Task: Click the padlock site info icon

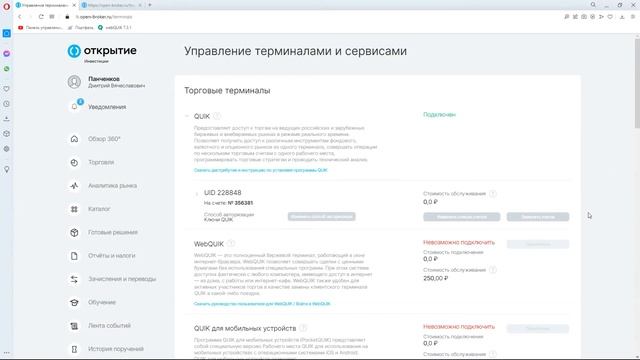Action: (x=67, y=17)
